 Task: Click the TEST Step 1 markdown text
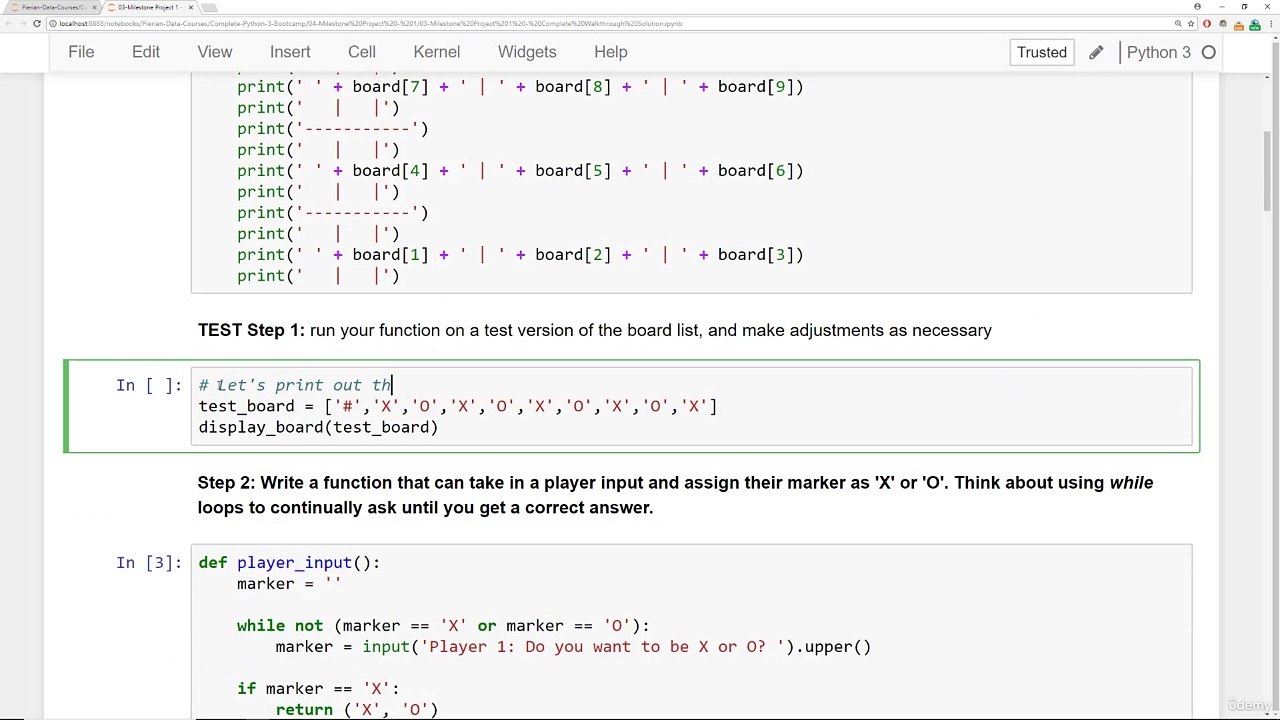point(595,330)
